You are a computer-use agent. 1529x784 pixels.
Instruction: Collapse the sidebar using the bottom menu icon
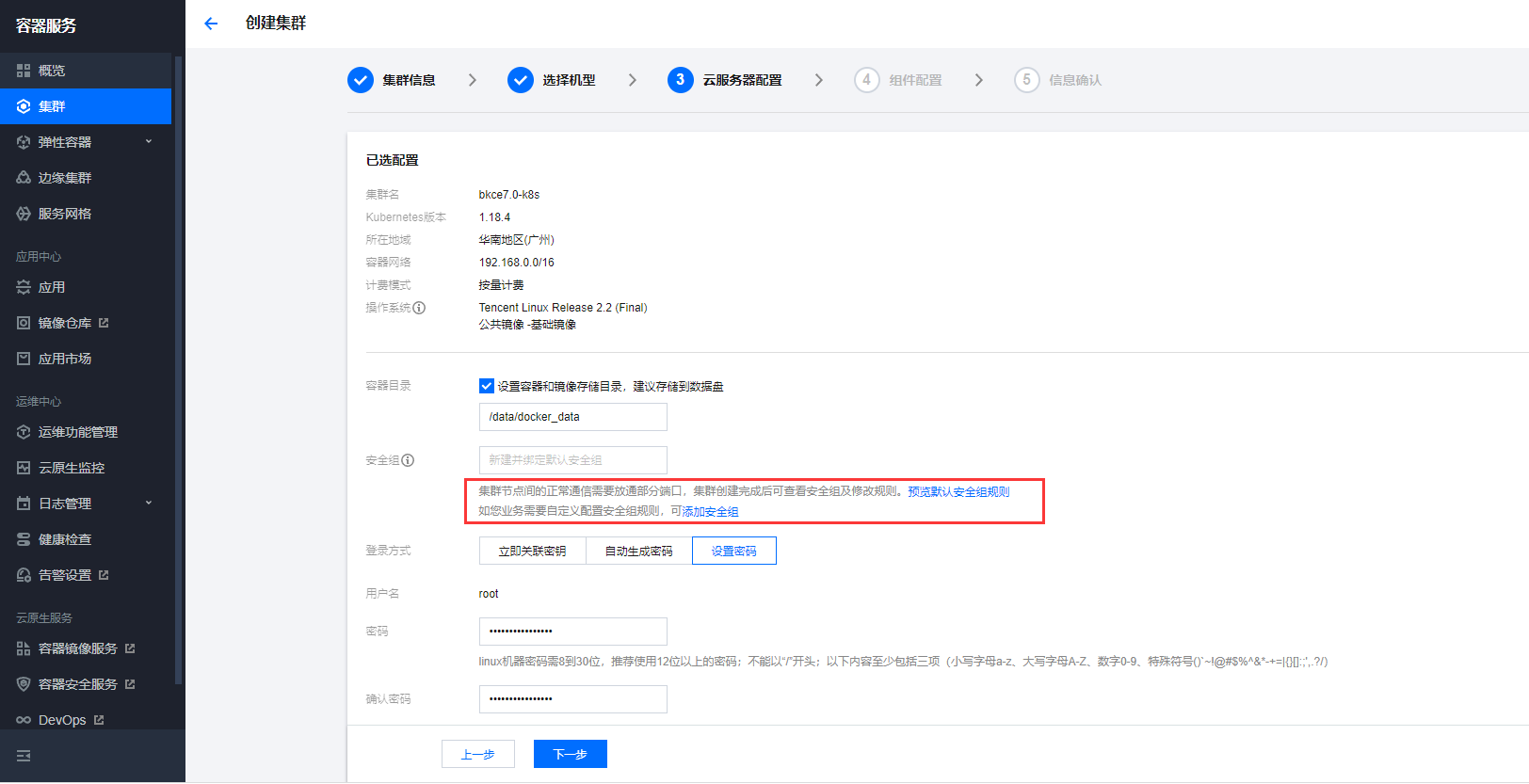pyautogui.click(x=24, y=756)
